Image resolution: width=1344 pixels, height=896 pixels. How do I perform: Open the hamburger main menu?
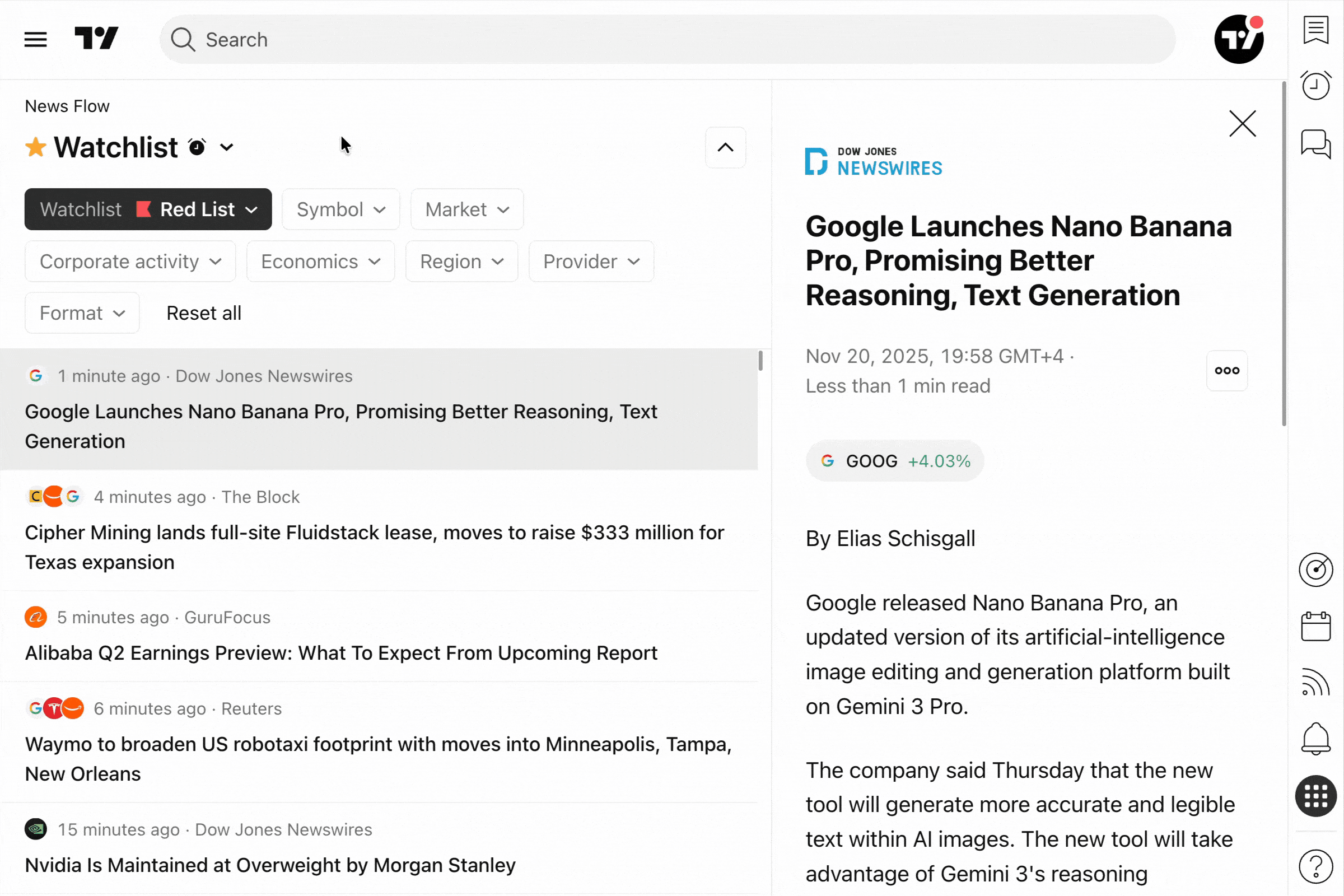[35, 39]
